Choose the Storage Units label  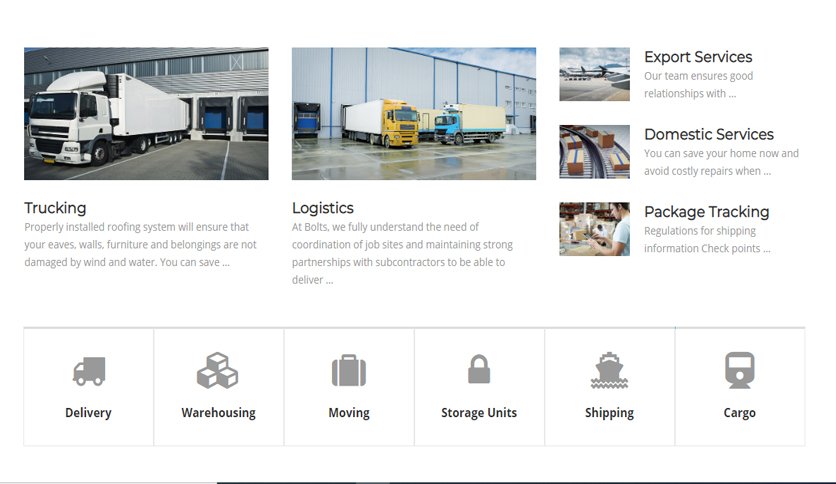tap(479, 413)
